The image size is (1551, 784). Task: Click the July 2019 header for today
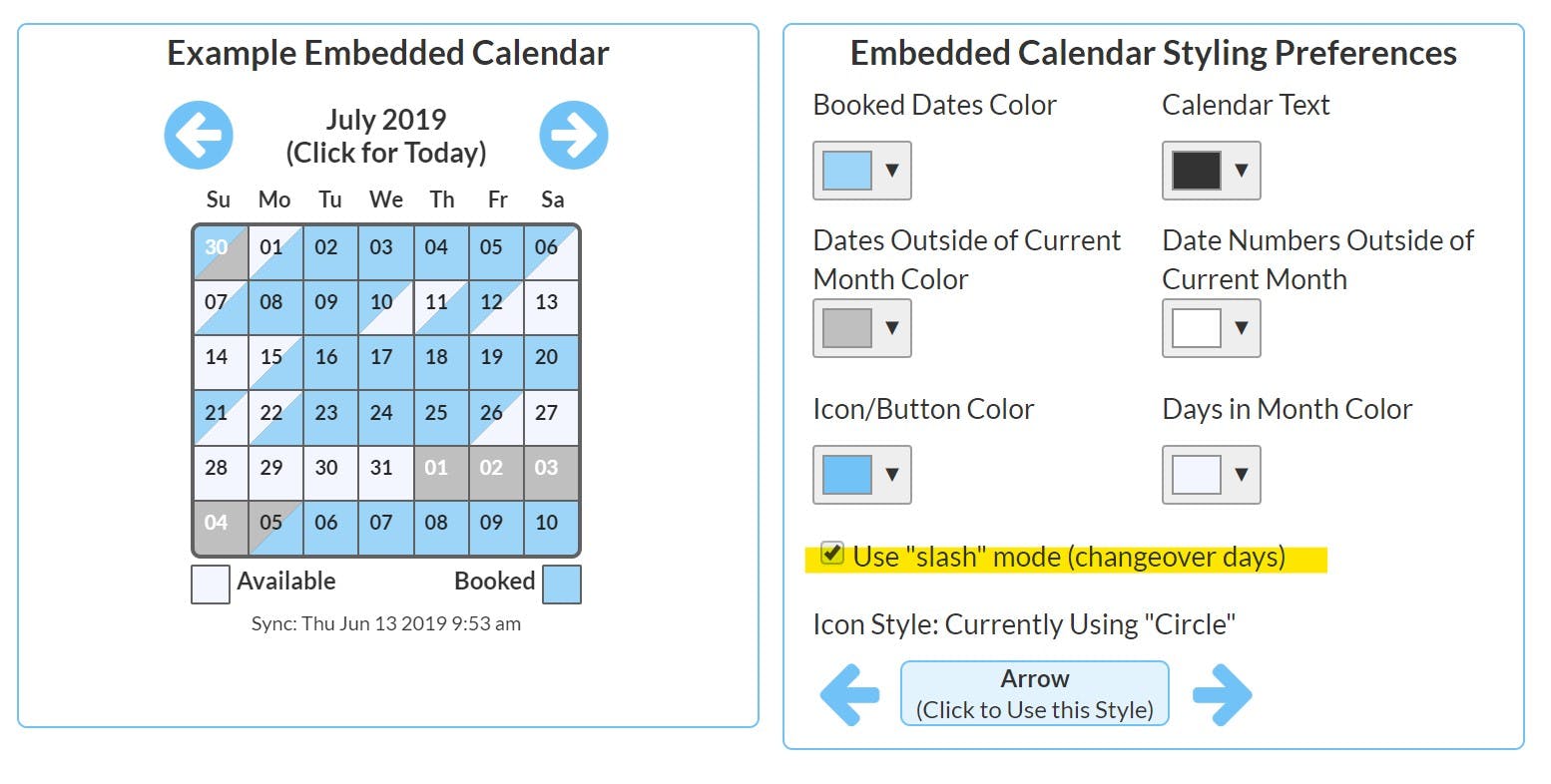click(x=386, y=135)
